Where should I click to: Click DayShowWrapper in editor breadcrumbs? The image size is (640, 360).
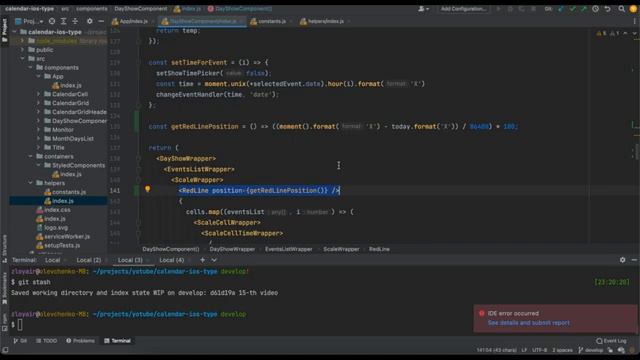click(232, 249)
